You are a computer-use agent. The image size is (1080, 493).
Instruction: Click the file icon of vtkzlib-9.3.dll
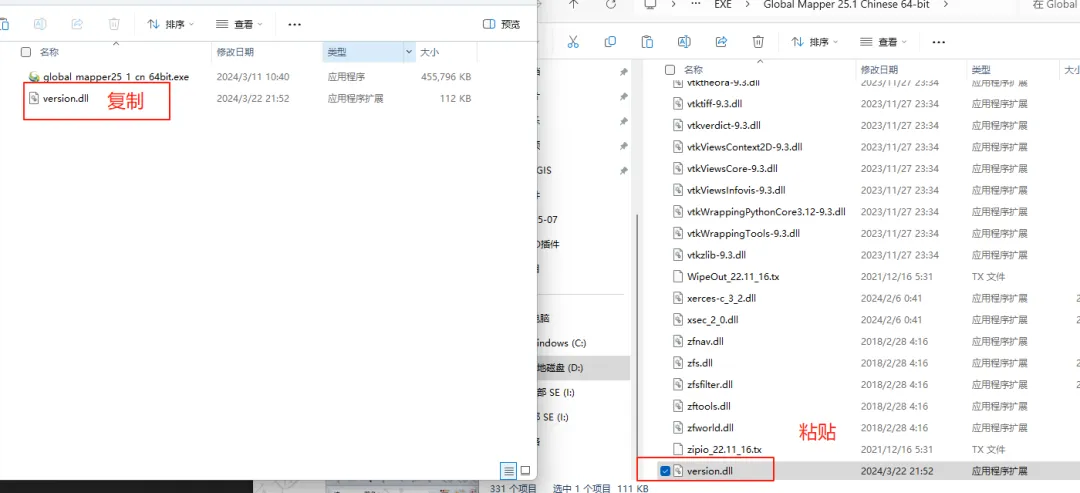pos(678,255)
